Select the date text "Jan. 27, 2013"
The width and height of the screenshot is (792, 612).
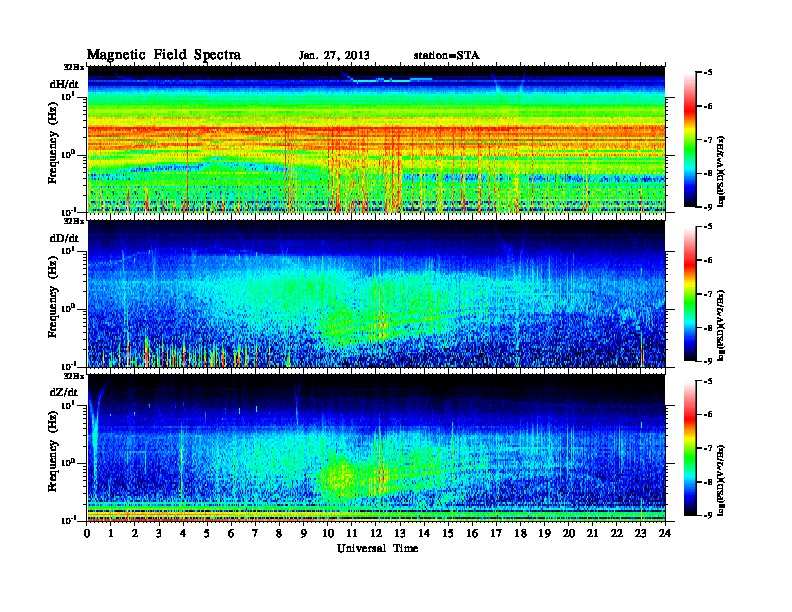[x=334, y=56]
